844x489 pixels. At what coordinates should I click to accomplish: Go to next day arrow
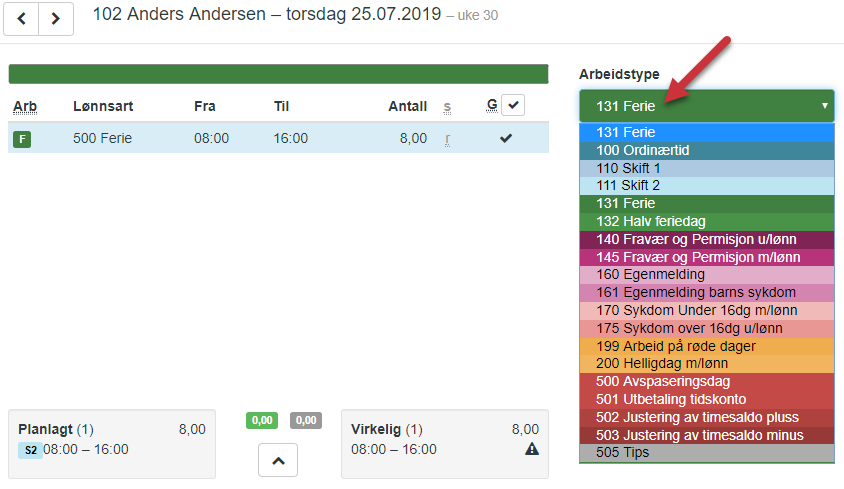click(56, 18)
